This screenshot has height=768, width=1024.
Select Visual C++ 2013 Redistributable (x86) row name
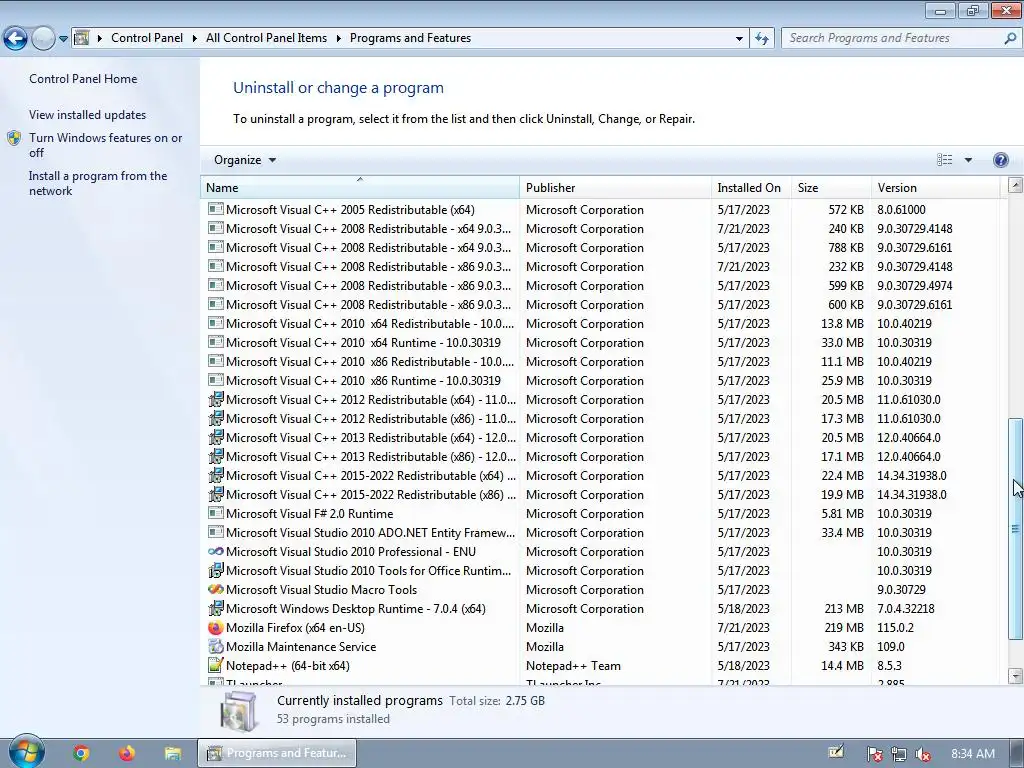[x=370, y=456]
